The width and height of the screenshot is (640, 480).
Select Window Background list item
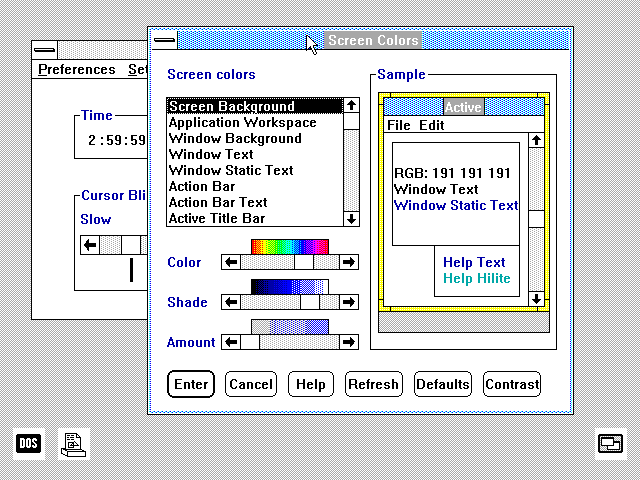(x=255, y=138)
